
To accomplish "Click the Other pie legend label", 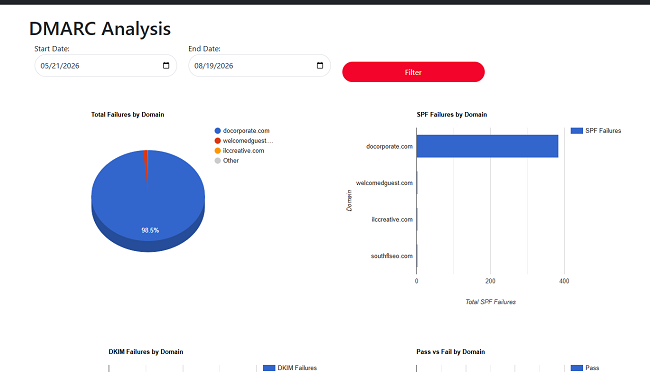I will pyautogui.click(x=231, y=160).
